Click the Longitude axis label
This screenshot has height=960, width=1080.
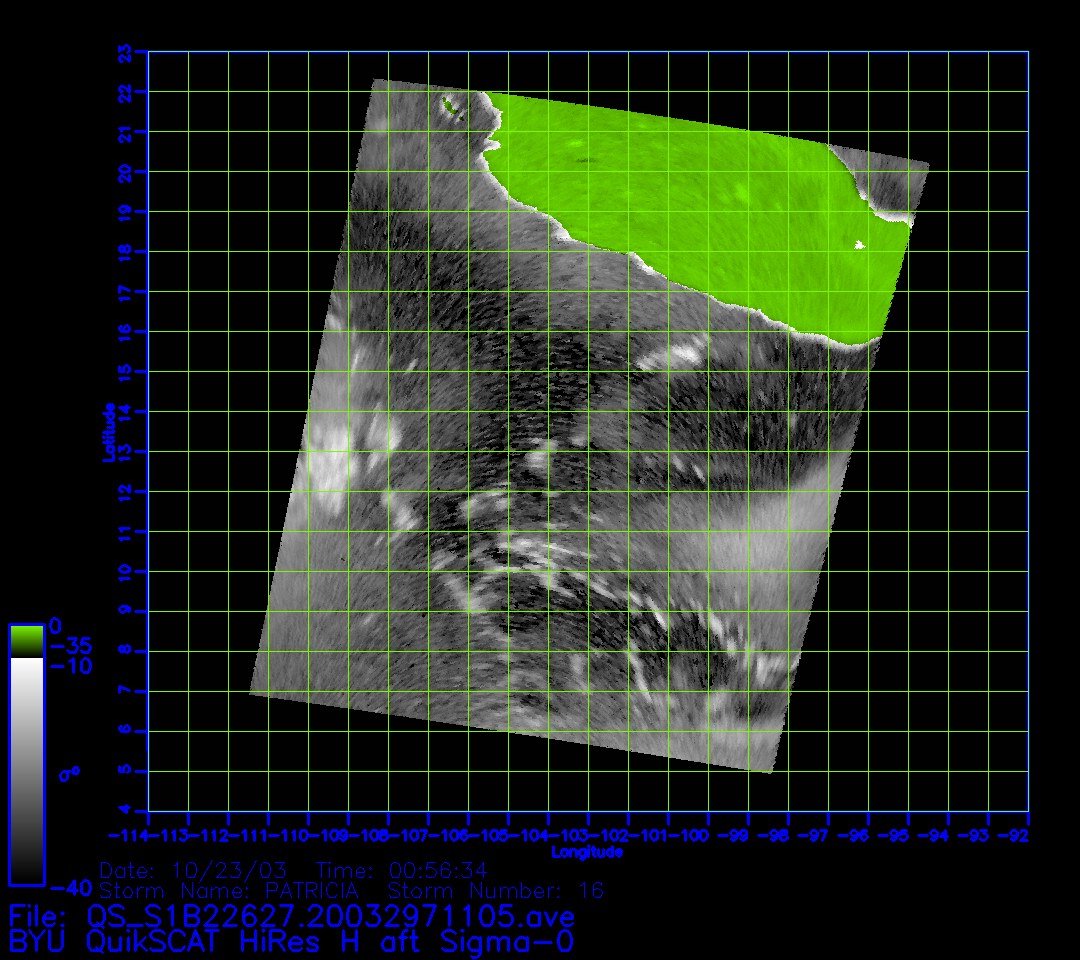pos(588,852)
